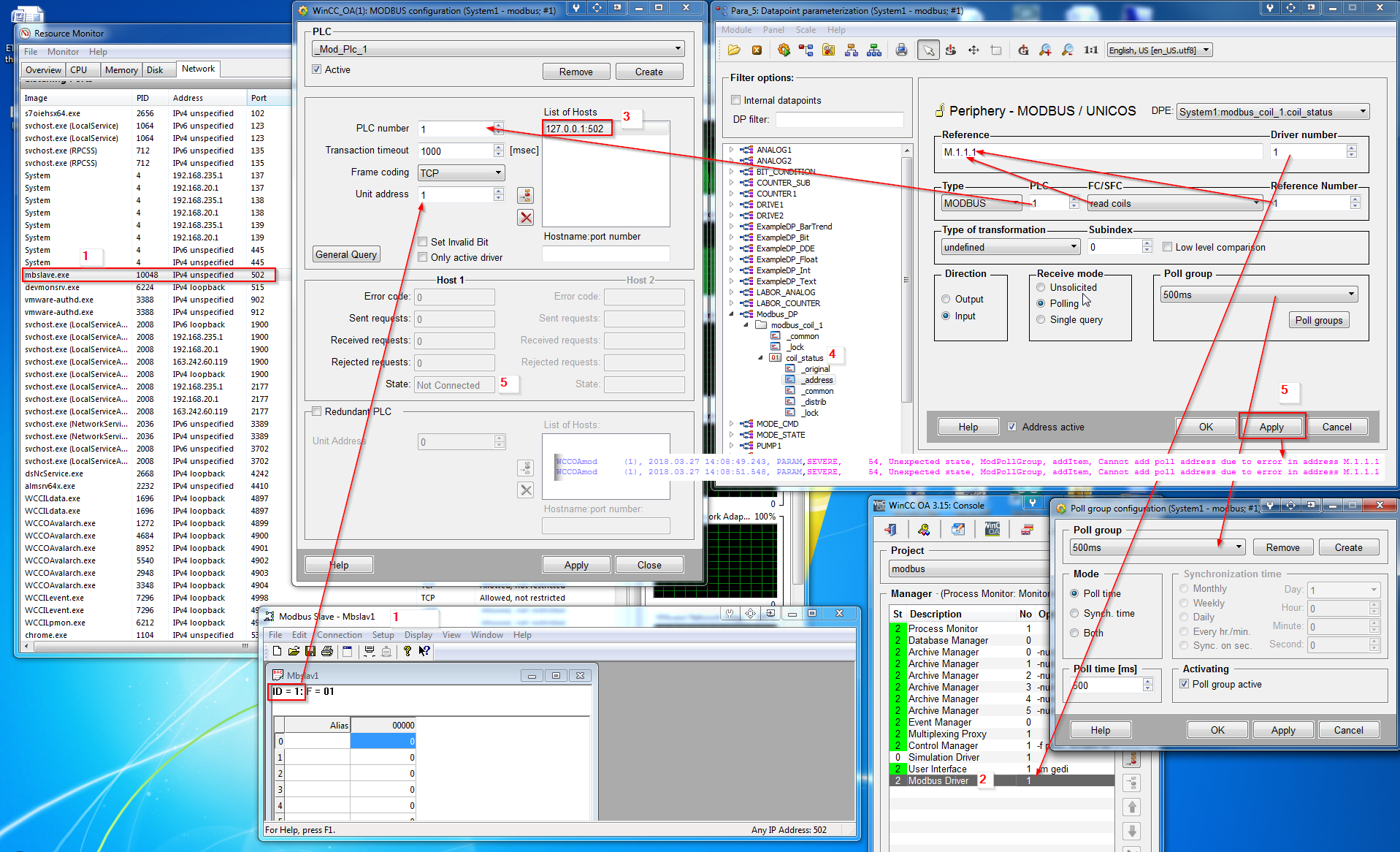Click the zoom in magnifier icon
This screenshot has width=1400, height=852.
click(1045, 50)
